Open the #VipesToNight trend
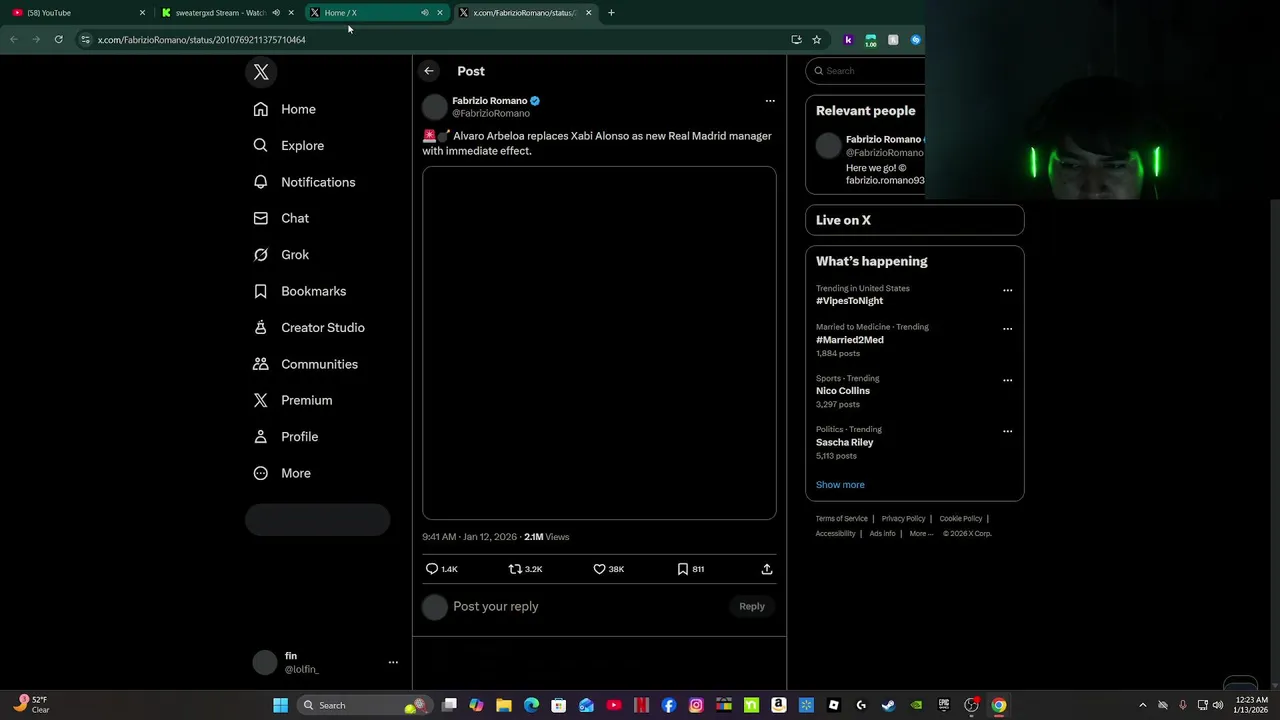This screenshot has height=720, width=1280. pyautogui.click(x=849, y=301)
